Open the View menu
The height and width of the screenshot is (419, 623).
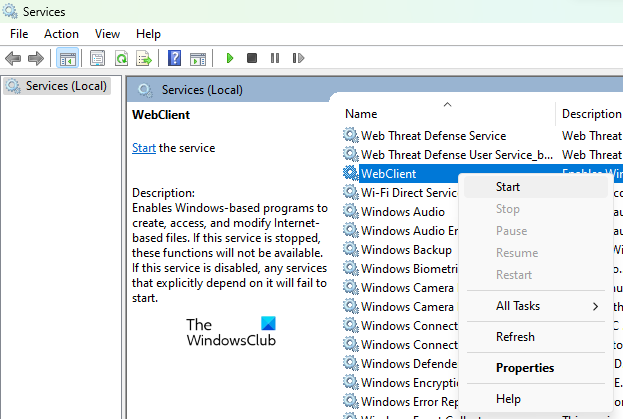[x=107, y=34]
